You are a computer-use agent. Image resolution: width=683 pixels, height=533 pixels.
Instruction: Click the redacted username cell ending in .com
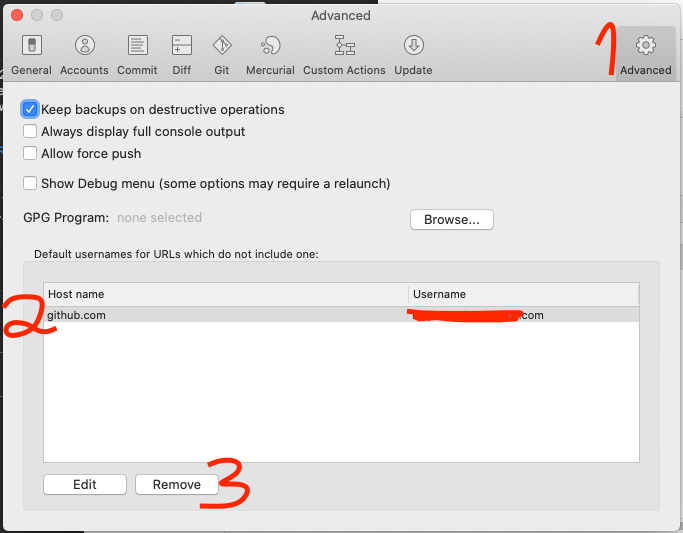(x=524, y=315)
